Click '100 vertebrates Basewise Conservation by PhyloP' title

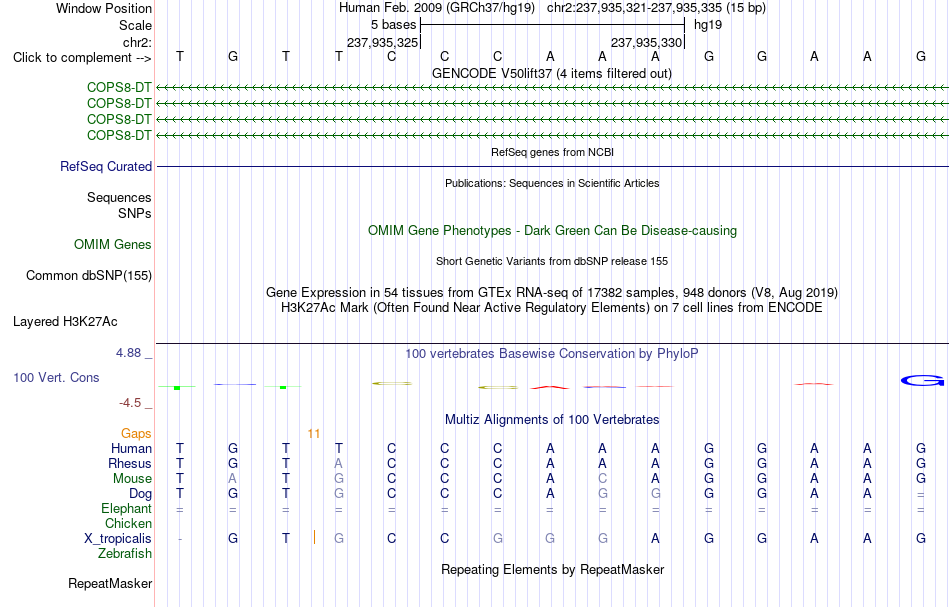click(x=552, y=354)
